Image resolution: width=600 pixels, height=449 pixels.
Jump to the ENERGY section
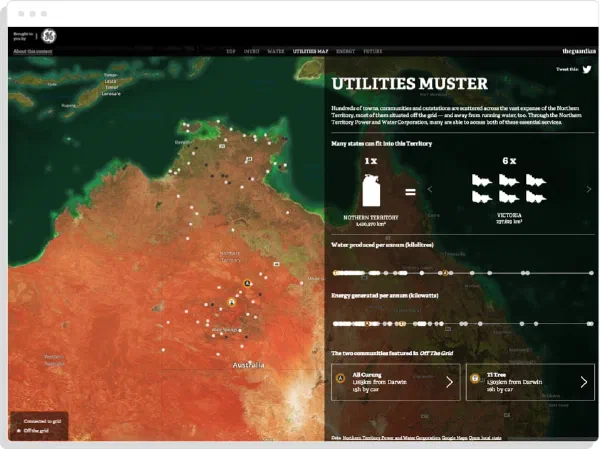point(346,51)
